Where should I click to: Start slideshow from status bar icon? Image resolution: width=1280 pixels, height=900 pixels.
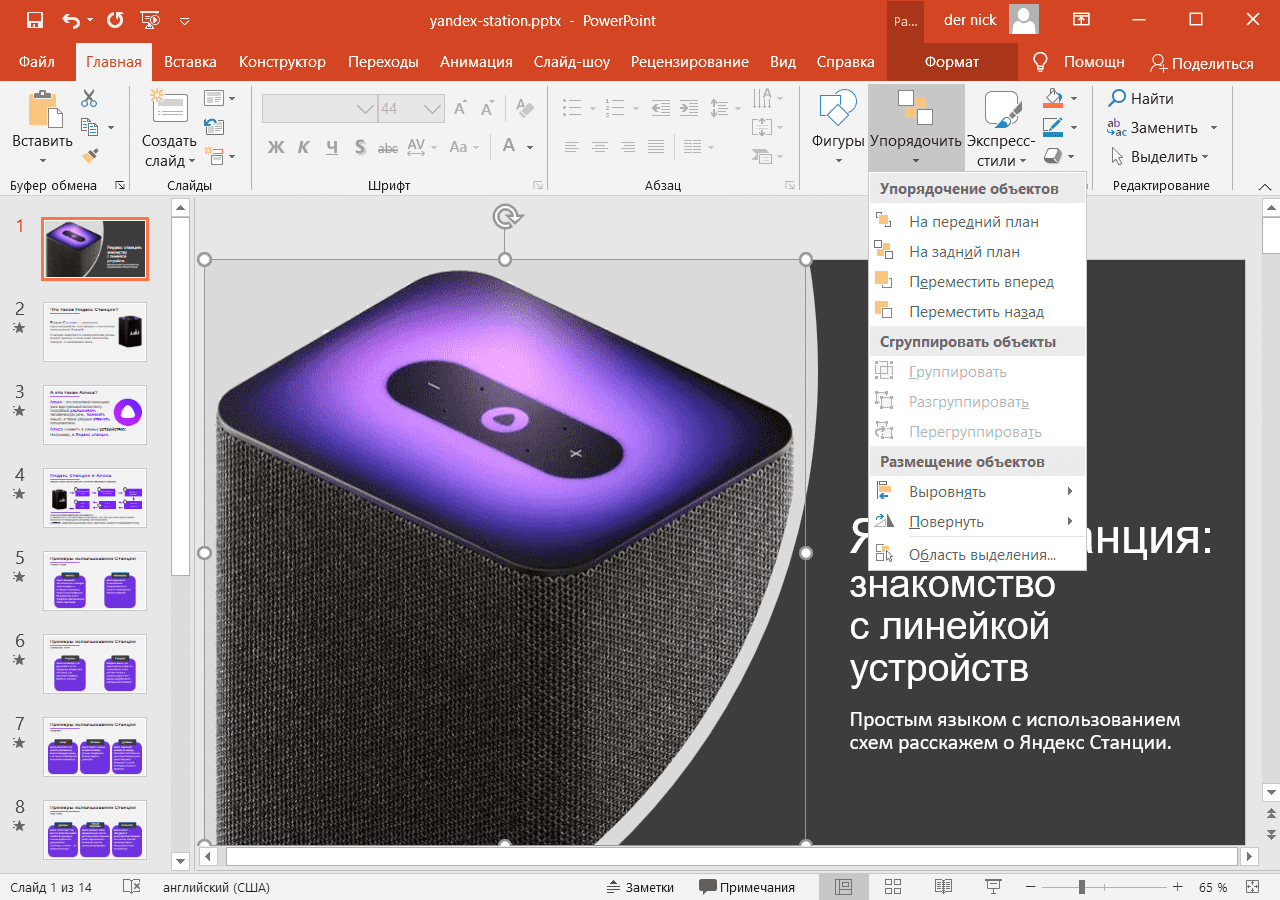993,887
